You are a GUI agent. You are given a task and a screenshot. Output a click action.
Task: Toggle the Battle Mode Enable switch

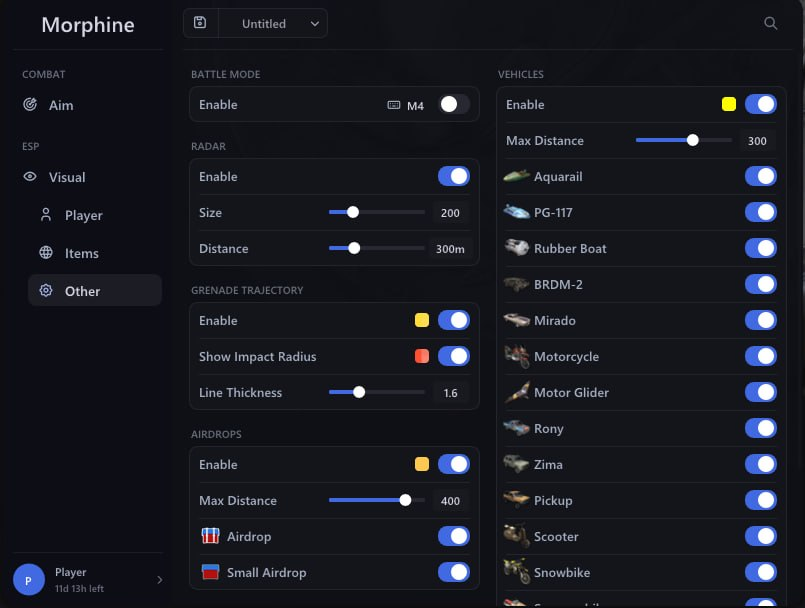(454, 104)
